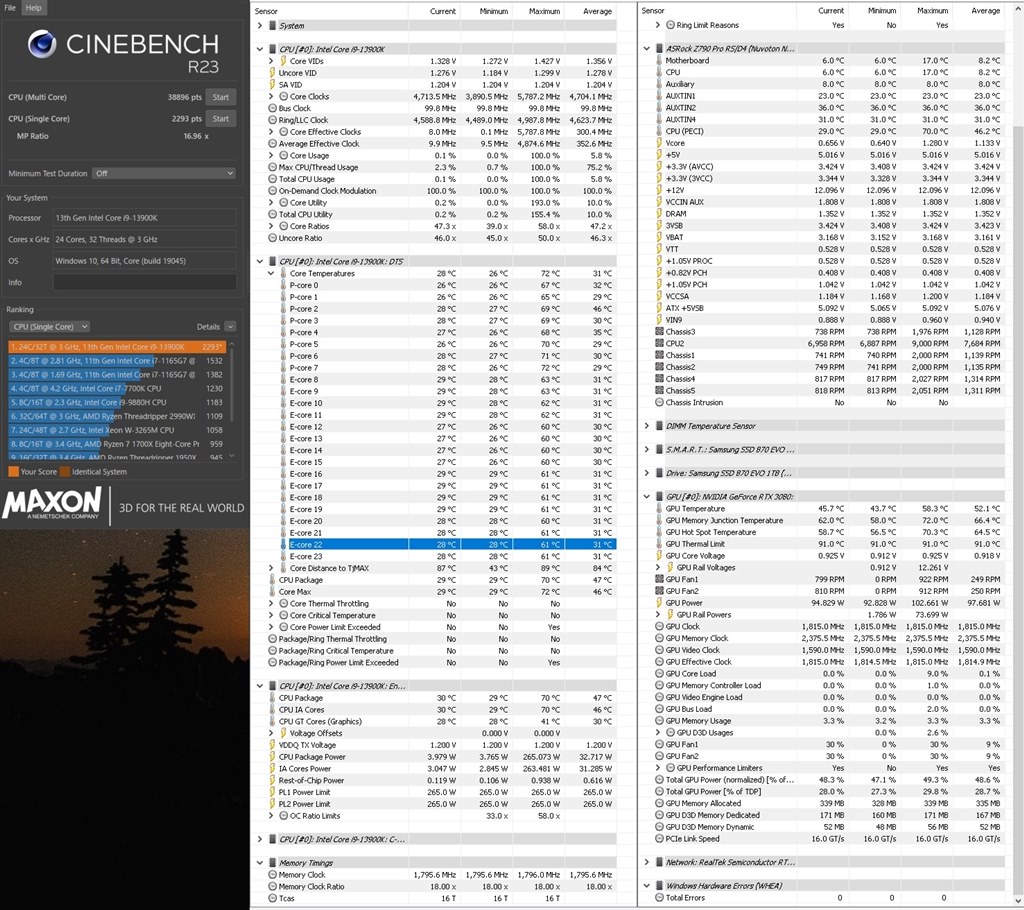Viewport: 1024px width, 910px height.
Task: Toggle the ranking Details arrow button
Action: click(230, 327)
